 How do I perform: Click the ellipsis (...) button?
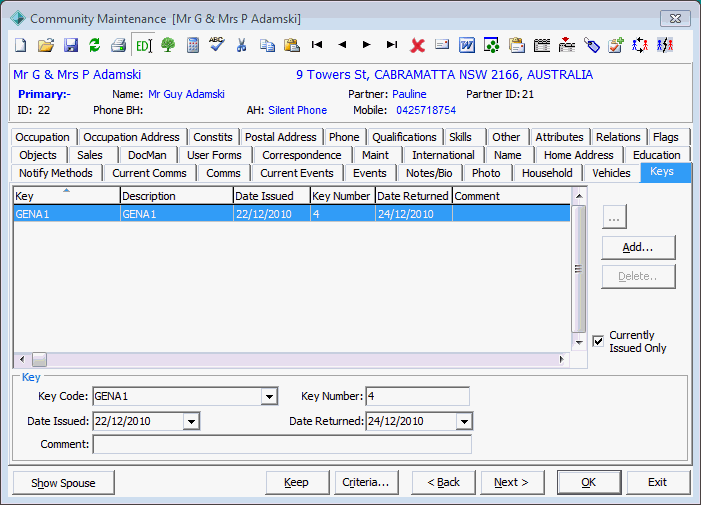[x=614, y=217]
